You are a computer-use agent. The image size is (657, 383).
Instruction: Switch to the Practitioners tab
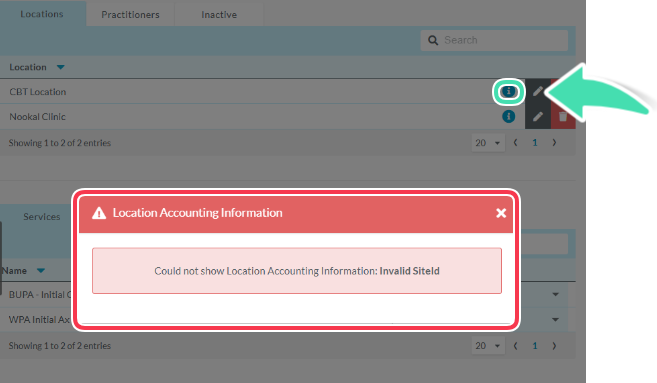[x=130, y=15]
